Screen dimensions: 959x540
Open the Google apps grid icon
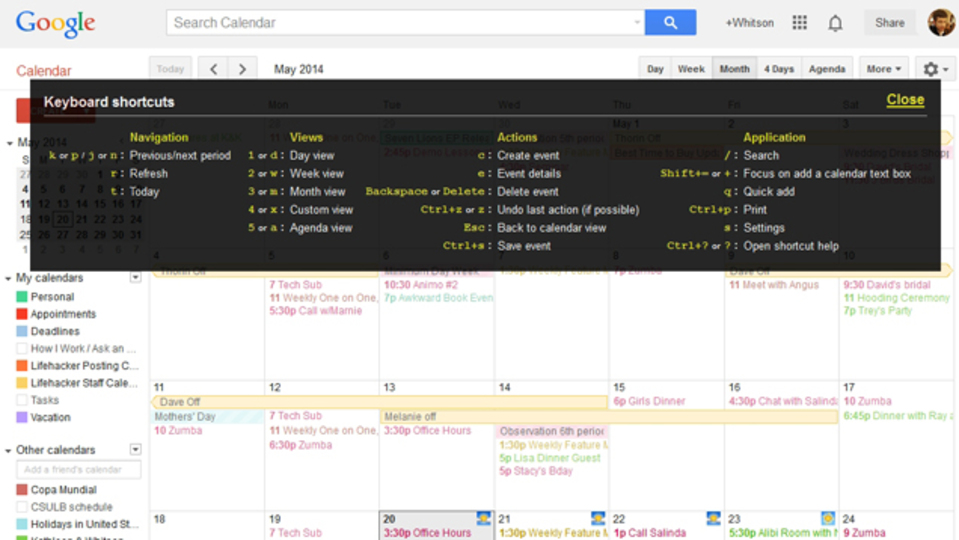[799, 23]
